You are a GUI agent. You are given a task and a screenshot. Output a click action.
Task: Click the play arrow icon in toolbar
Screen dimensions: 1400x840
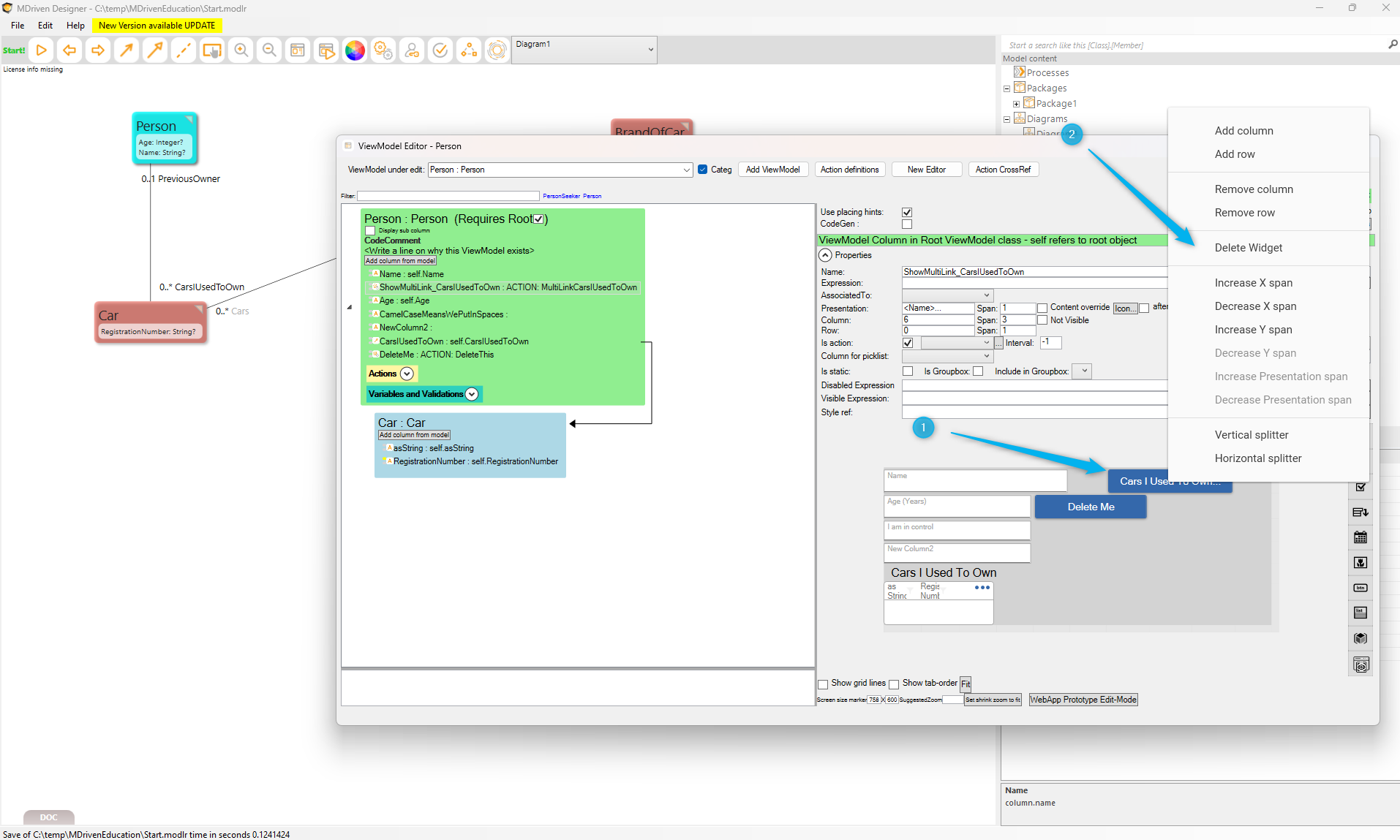(x=42, y=50)
